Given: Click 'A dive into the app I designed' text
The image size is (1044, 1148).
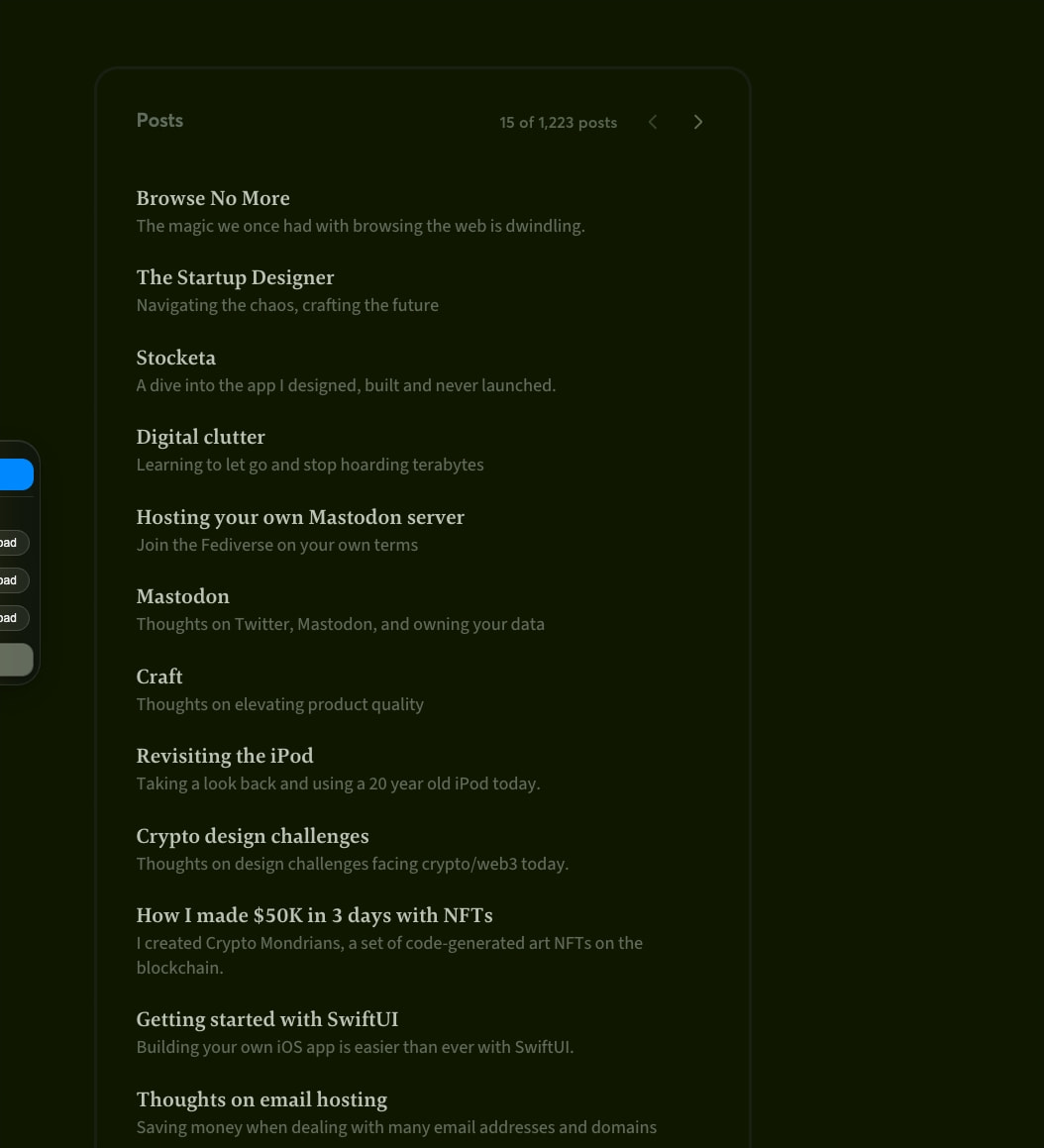Looking at the screenshot, I should [347, 385].
